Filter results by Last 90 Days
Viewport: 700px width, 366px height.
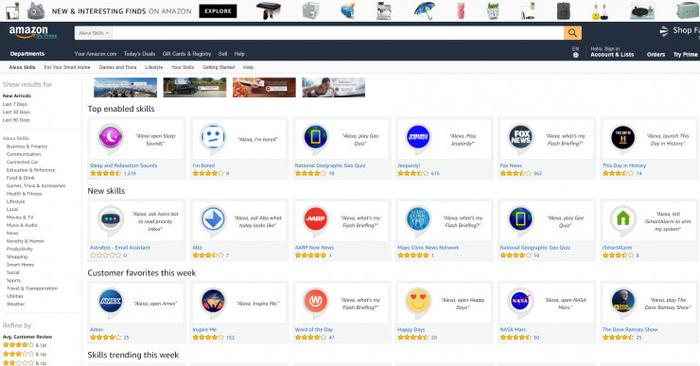[16, 120]
